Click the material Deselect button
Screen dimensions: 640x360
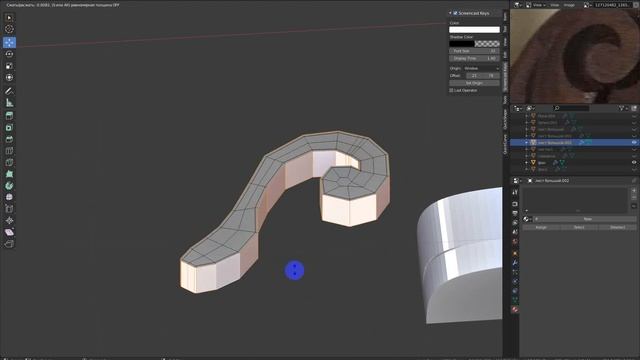617,227
